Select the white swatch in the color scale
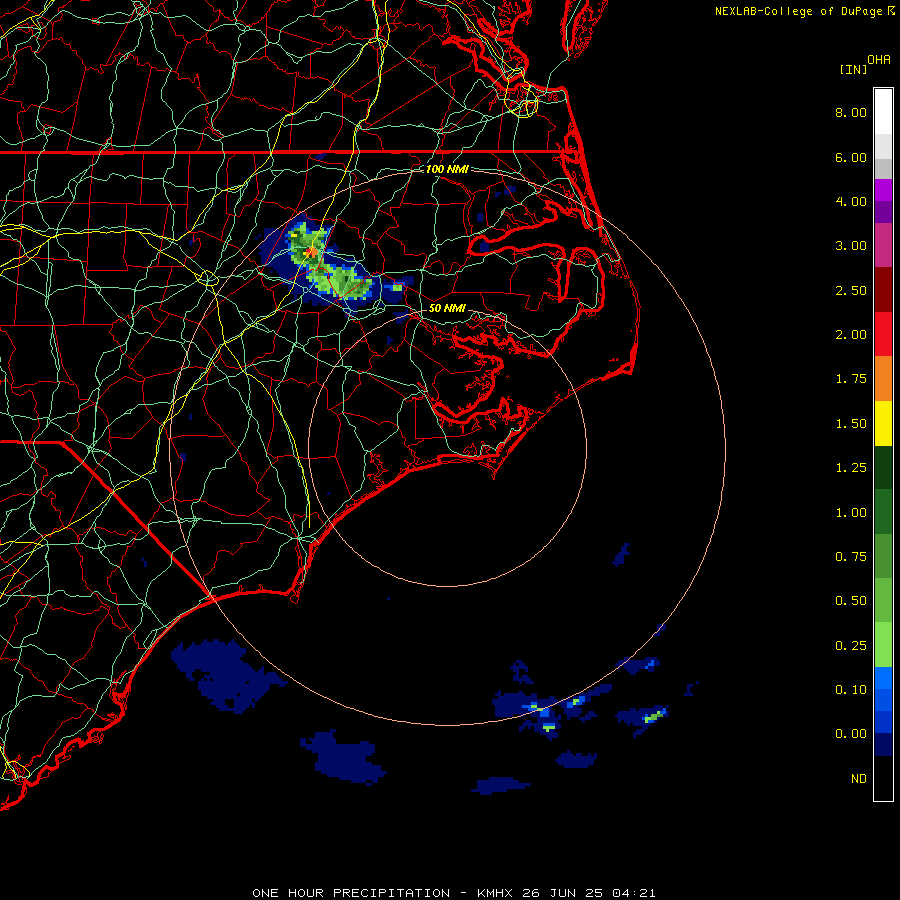900x900 pixels. point(883,111)
